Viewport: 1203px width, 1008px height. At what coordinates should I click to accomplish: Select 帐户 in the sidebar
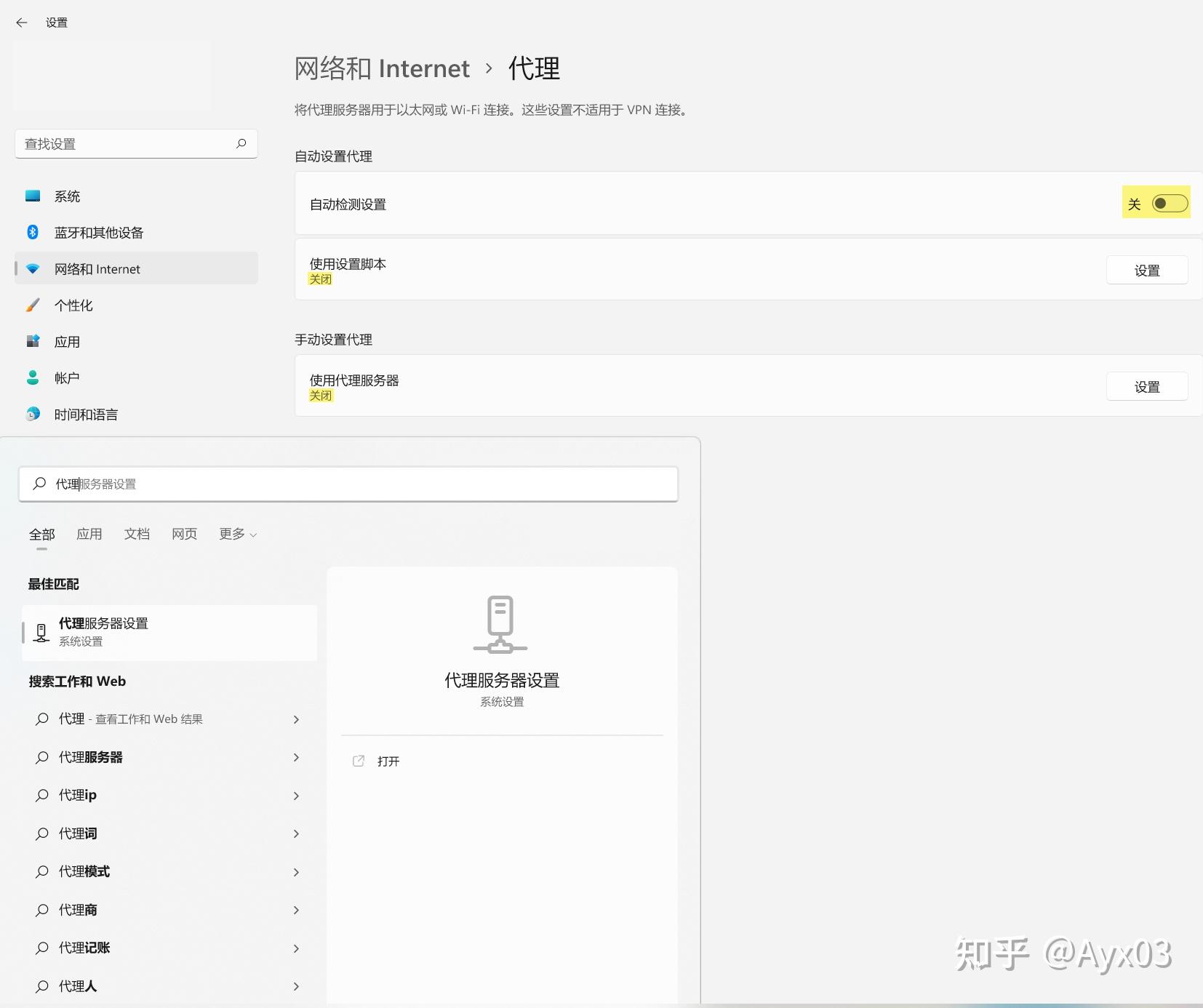click(x=66, y=377)
